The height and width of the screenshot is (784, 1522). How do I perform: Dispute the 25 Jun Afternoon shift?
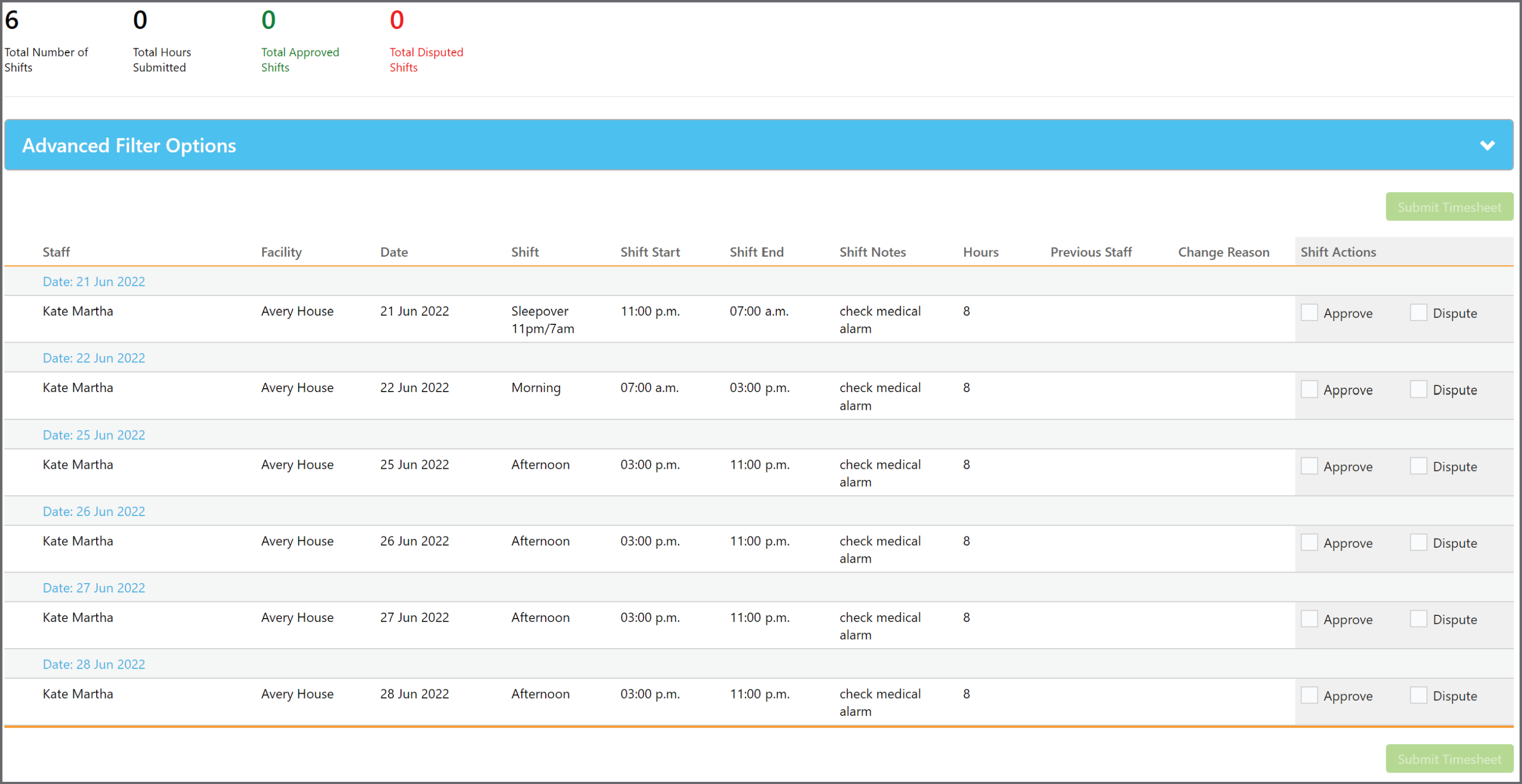coord(1419,465)
